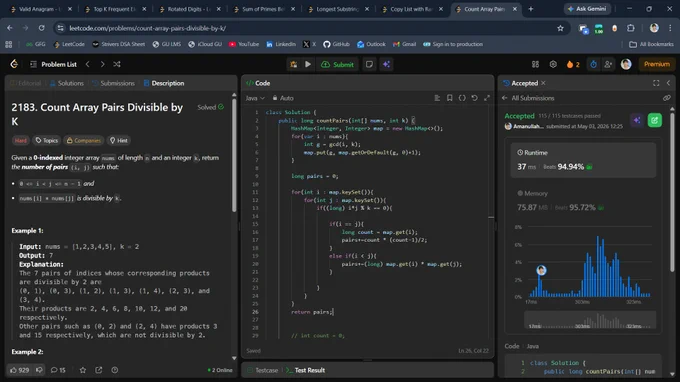Maximize the result panel

(656, 83)
